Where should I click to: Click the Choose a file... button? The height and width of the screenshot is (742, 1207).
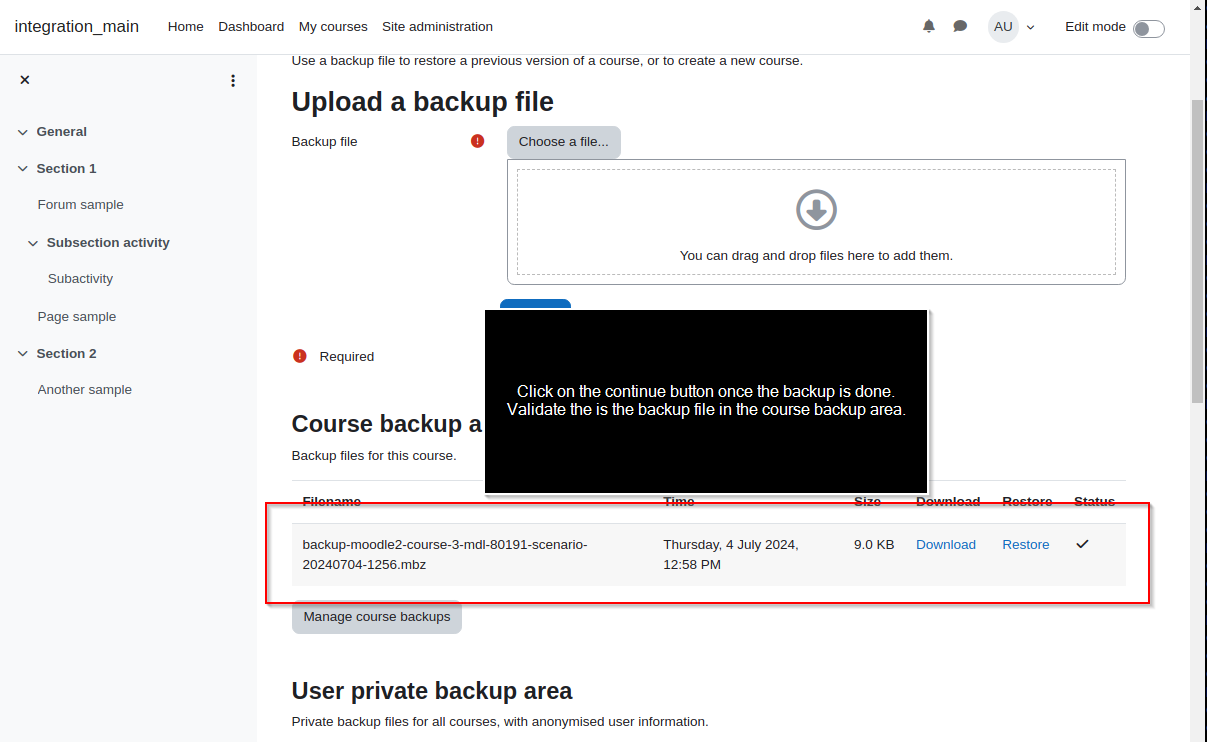click(x=564, y=142)
